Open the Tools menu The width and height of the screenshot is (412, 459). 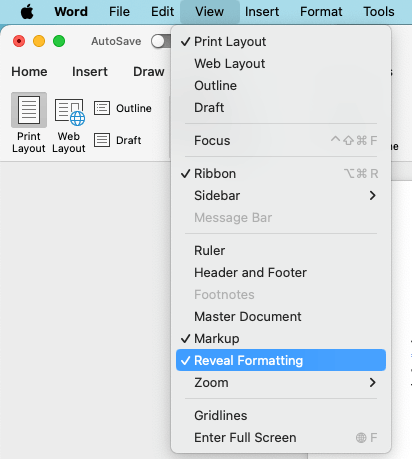(379, 12)
